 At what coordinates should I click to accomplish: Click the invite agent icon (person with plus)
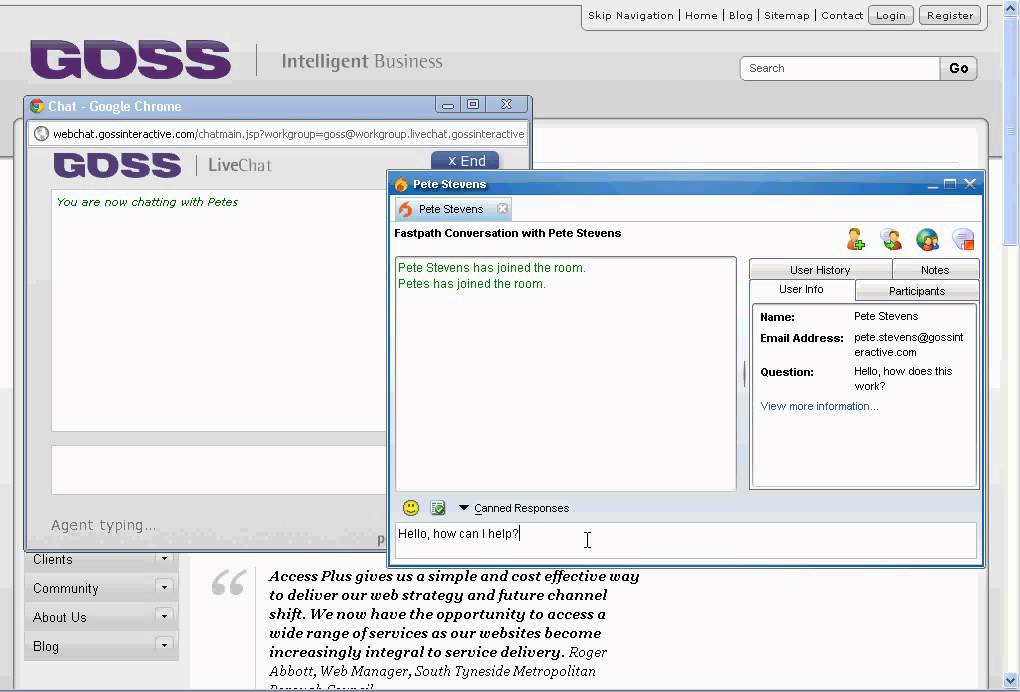click(855, 239)
